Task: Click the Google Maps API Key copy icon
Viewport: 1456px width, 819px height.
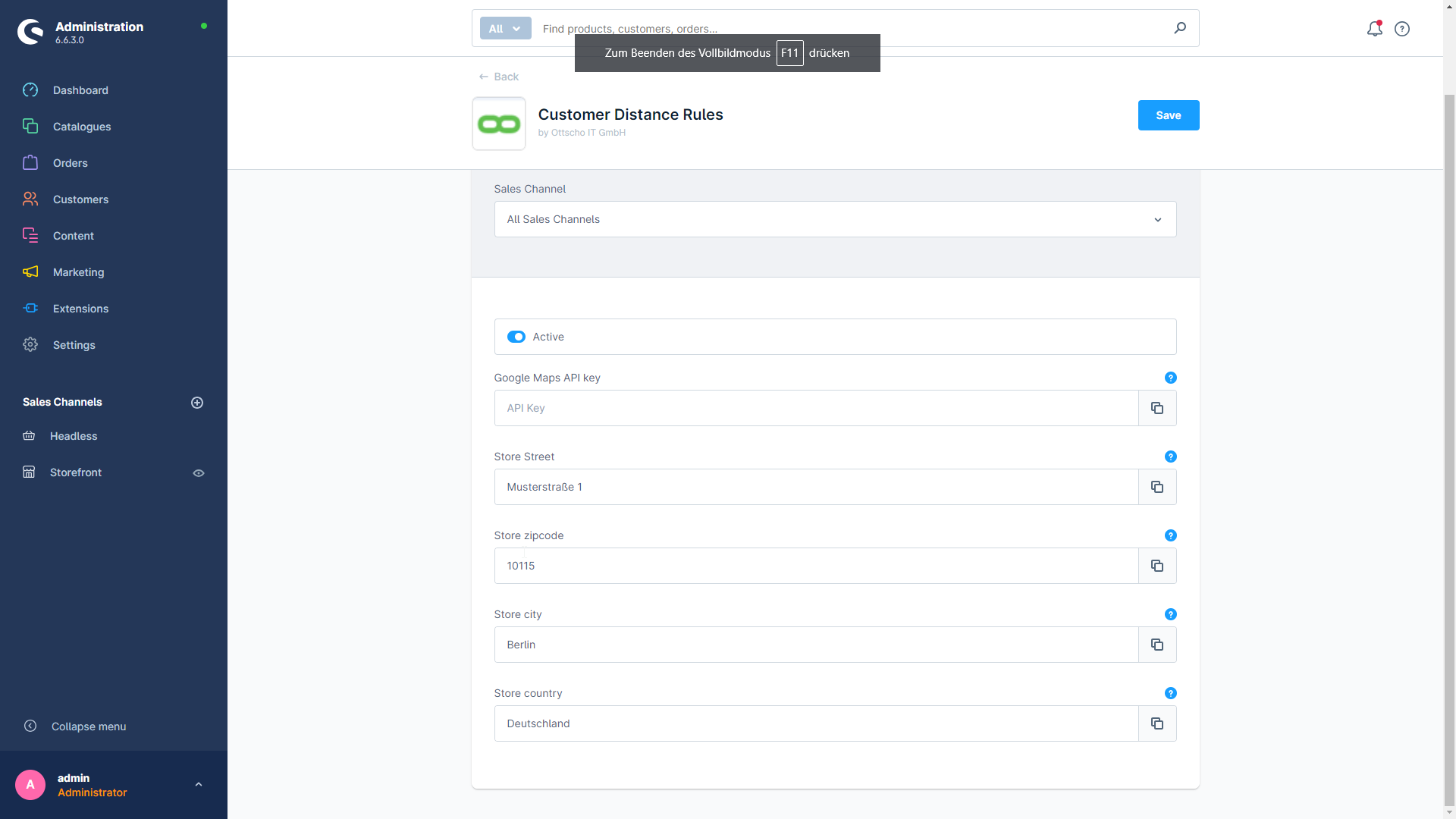Action: (x=1157, y=408)
